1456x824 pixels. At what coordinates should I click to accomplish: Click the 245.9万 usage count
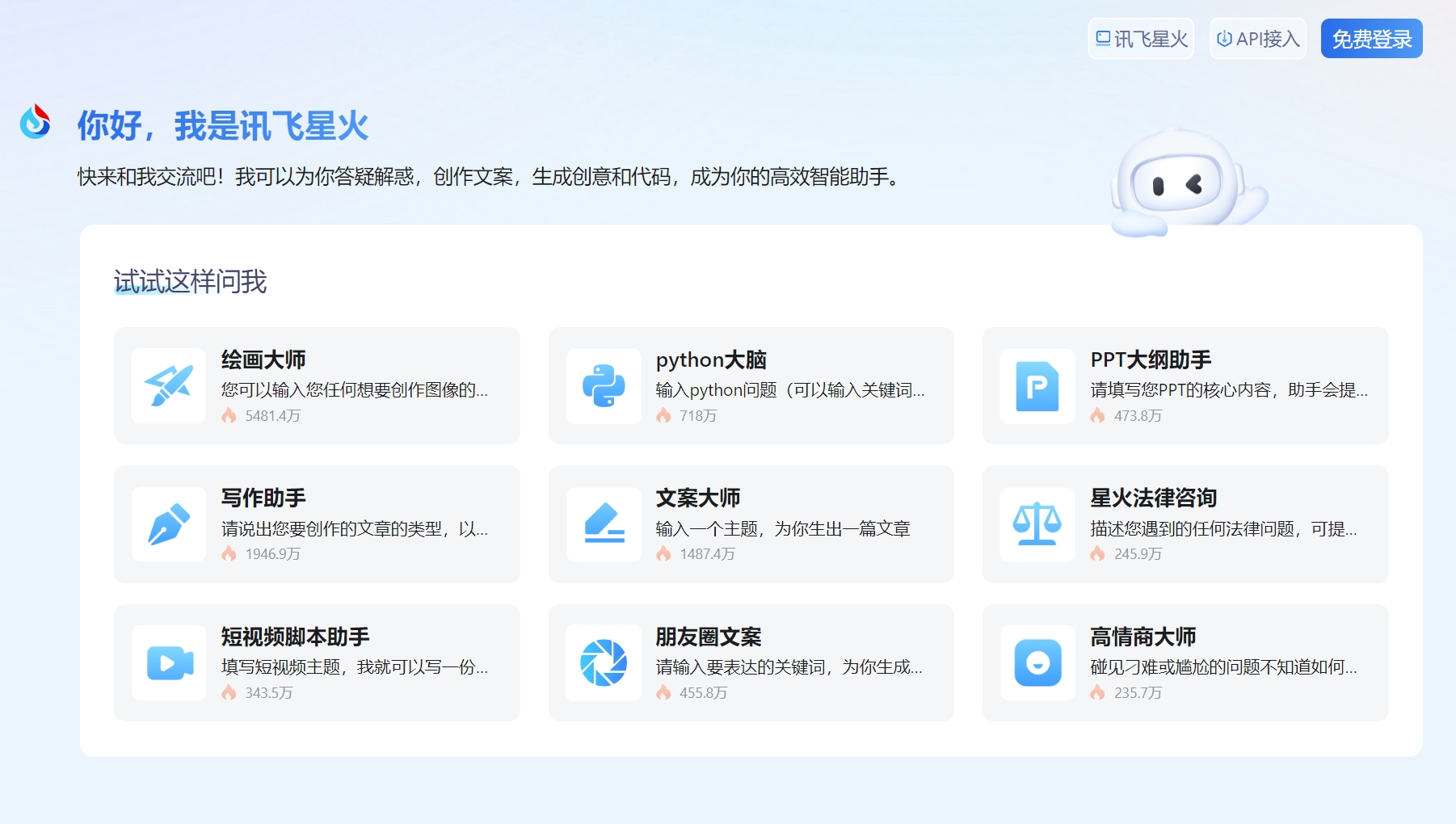1138,554
